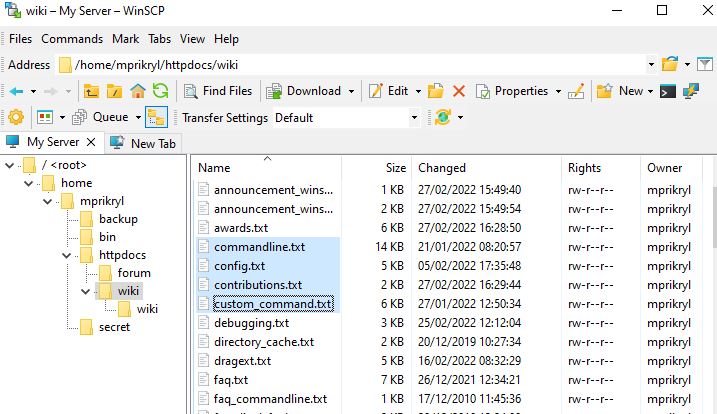
Task: Select file awards.txt
Action: click(x=241, y=228)
